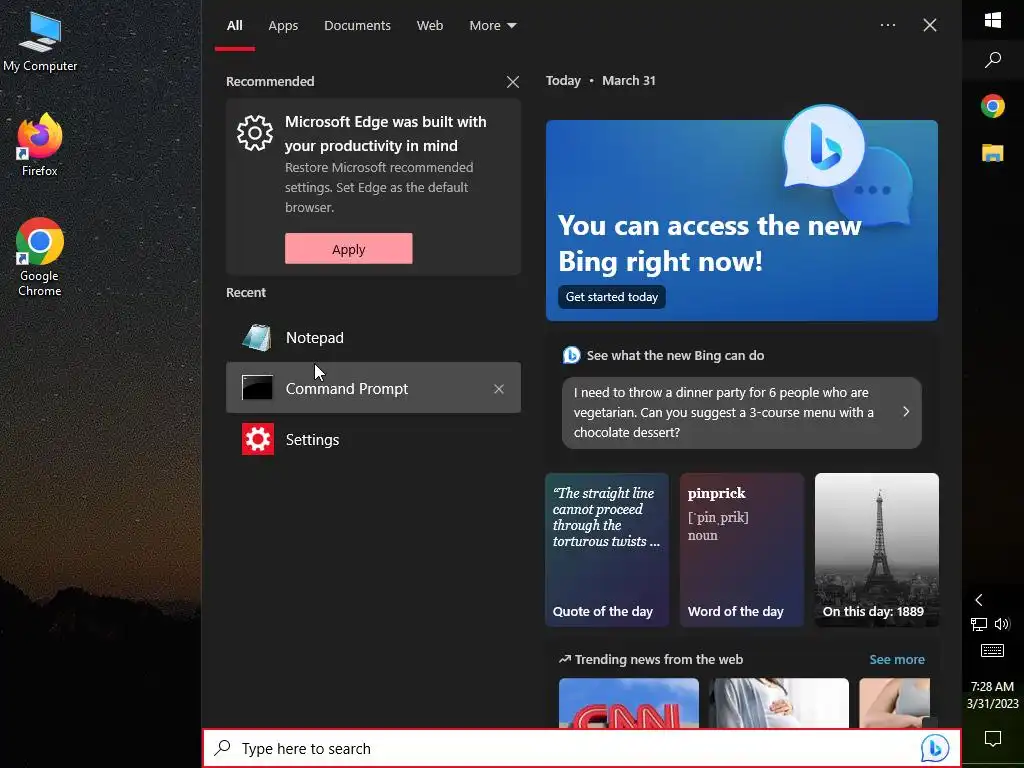The height and width of the screenshot is (768, 1024).
Task: Open Settings from Recent
Action: pyautogui.click(x=373, y=440)
